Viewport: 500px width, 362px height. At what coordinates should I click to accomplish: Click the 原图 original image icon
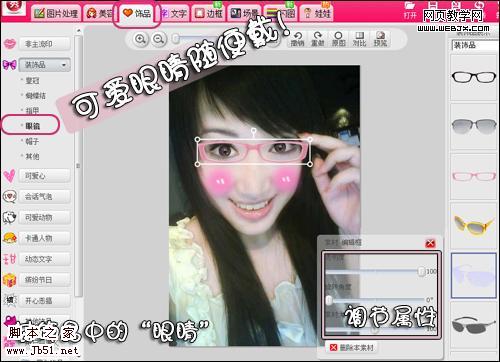pyautogui.click(x=338, y=36)
